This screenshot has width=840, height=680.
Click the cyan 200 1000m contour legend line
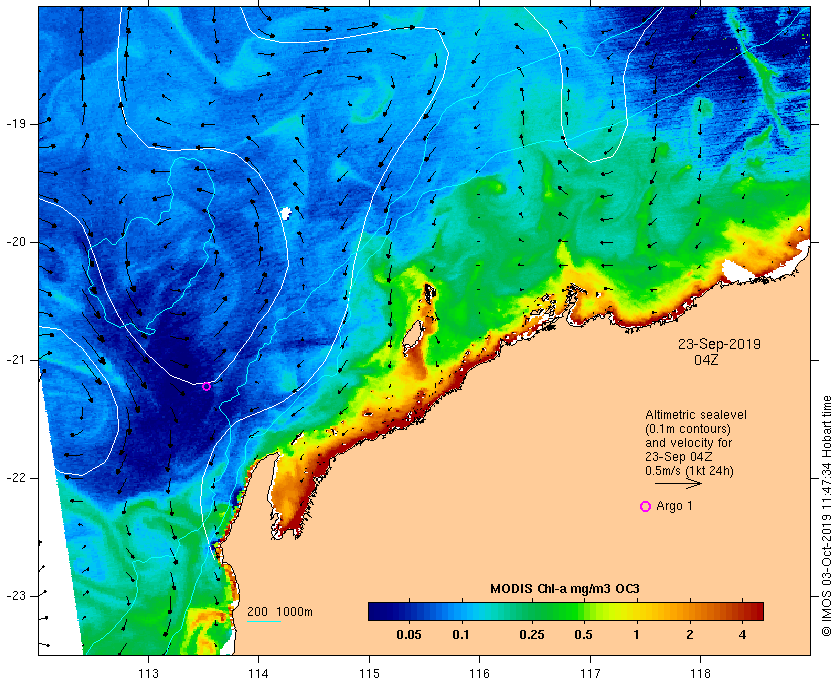[x=264, y=622]
